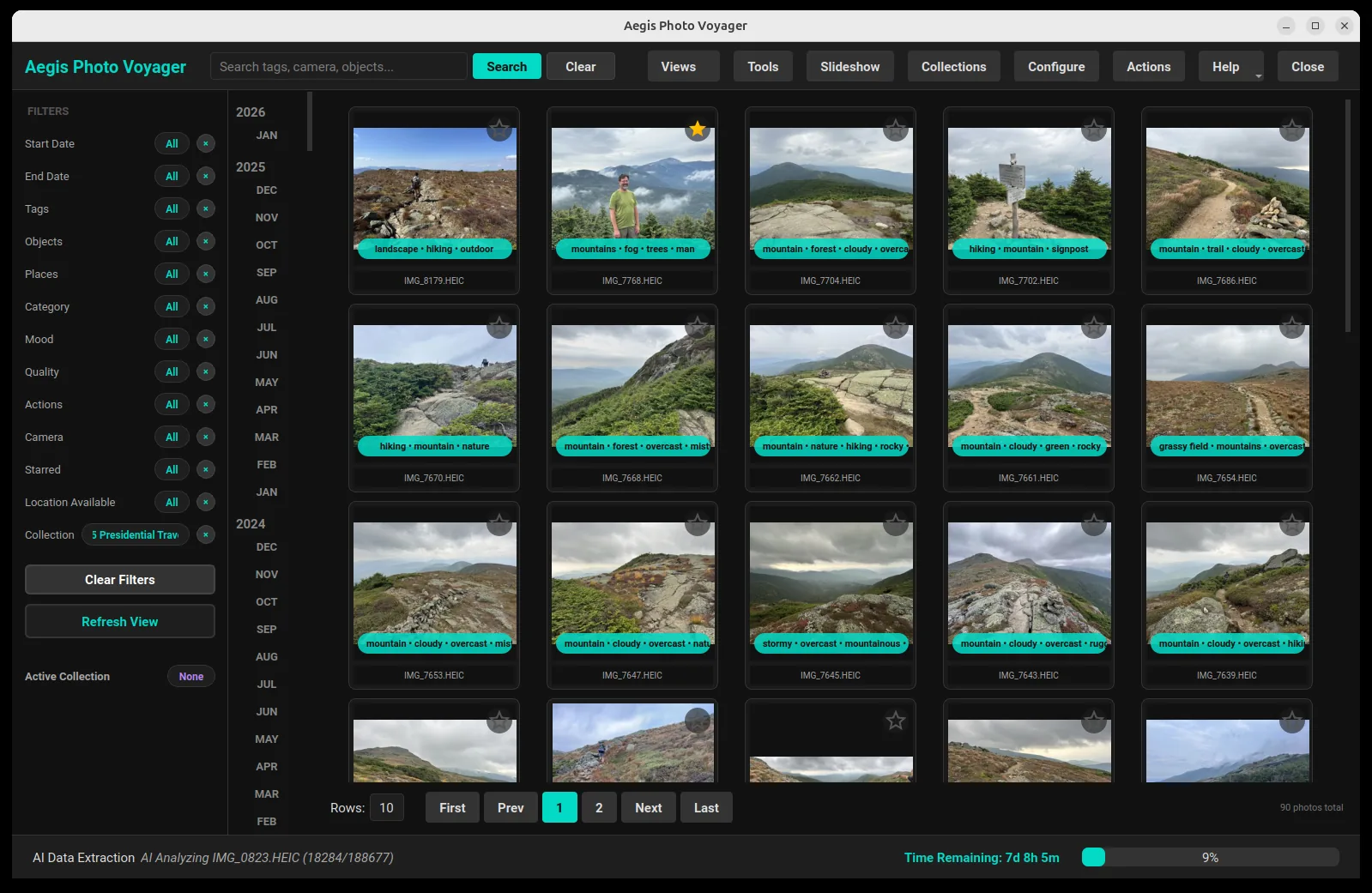Screen dimensions: 1372x893
Task: Click the photo grid vertical scrollbar
Action: pos(1347,216)
